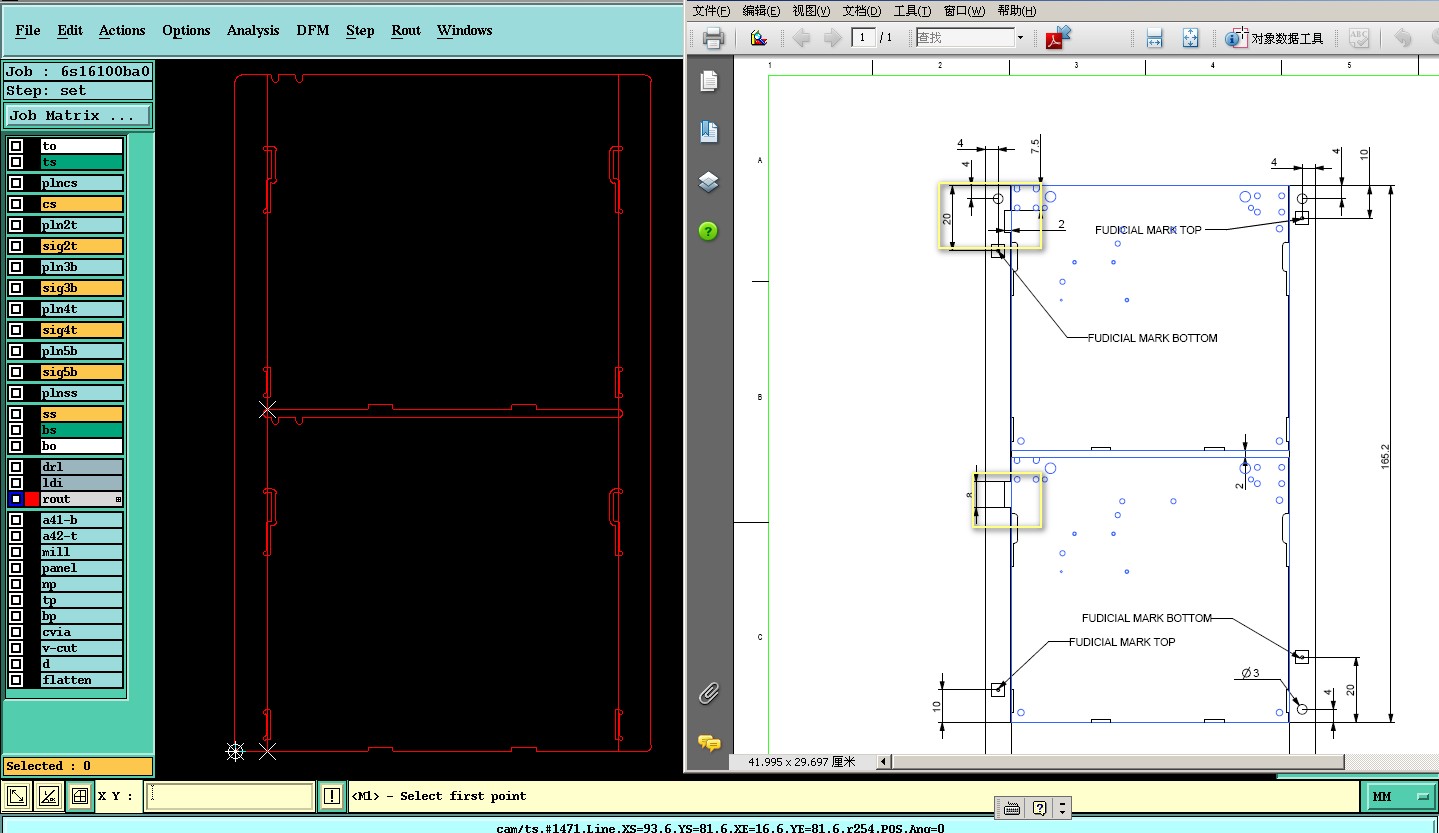This screenshot has height=833, width=1439.
Task: Open the Rout menu
Action: click(405, 30)
